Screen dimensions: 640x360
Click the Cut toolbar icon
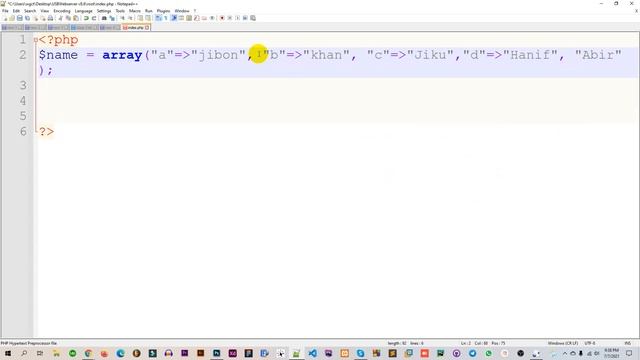click(x=60, y=18)
